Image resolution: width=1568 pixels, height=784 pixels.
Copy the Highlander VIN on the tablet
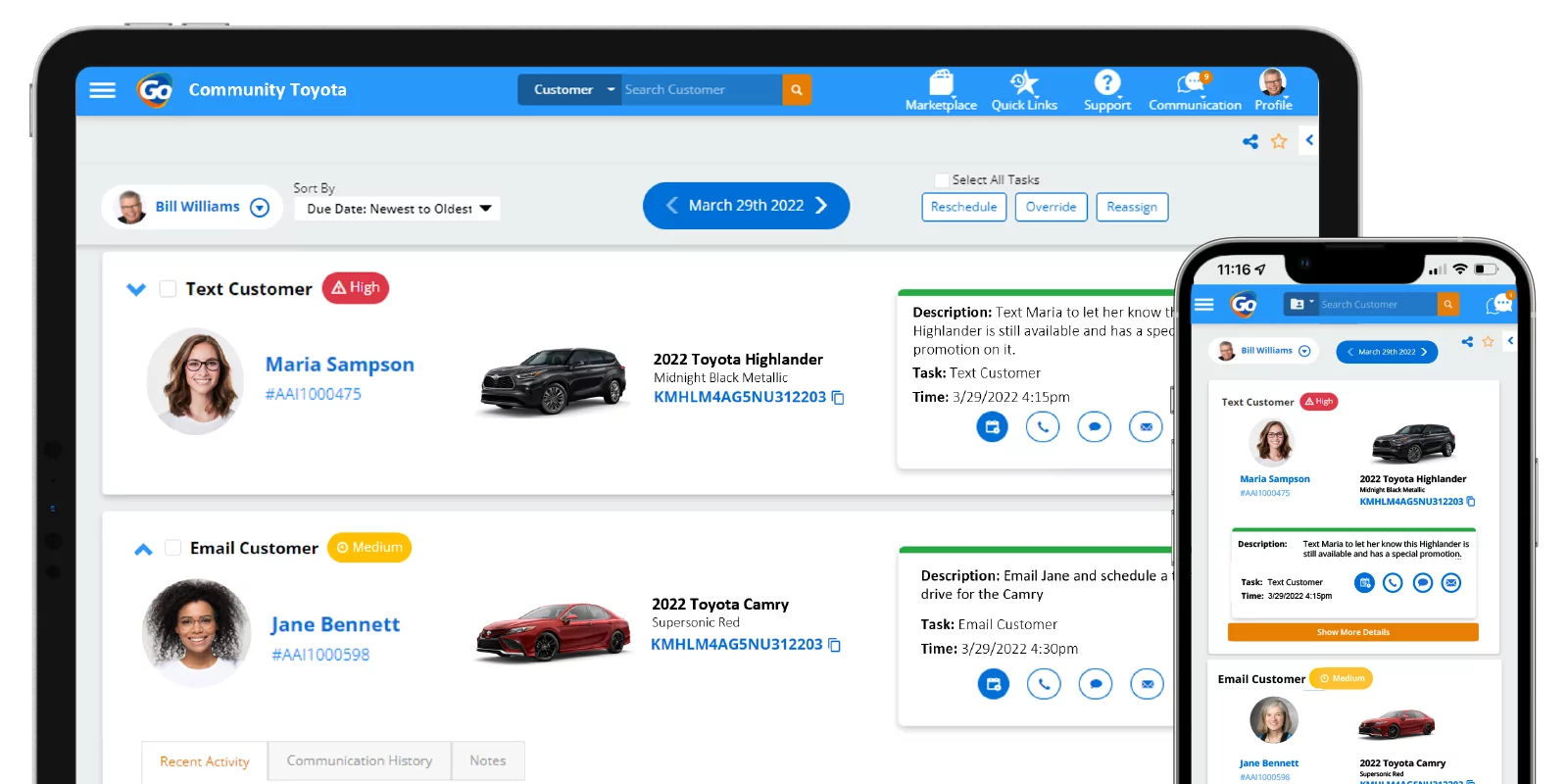838,397
